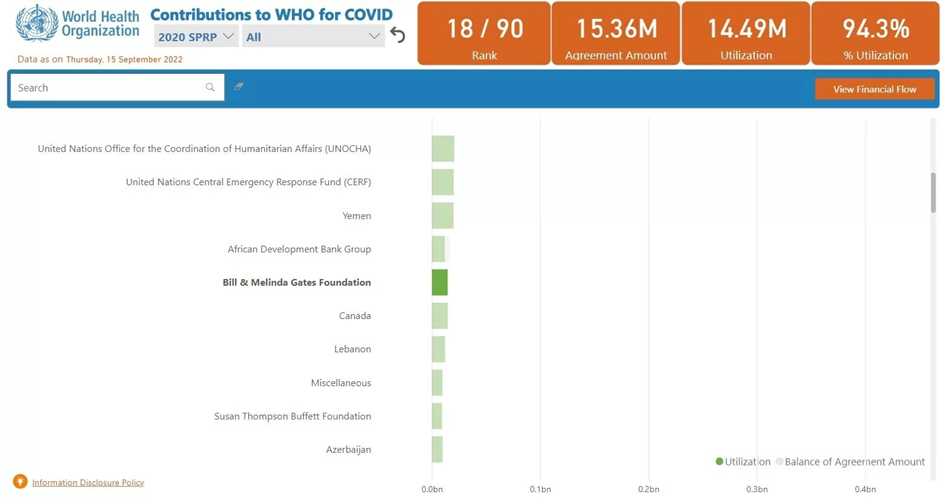This screenshot has width=940, height=500.
Task: Click View Financial Flow button
Action: (874, 89)
